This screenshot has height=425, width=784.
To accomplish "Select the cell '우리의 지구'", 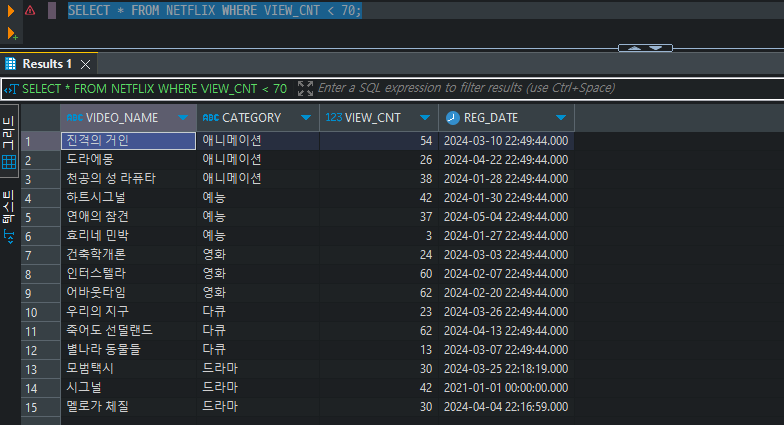I will click(x=128, y=312).
